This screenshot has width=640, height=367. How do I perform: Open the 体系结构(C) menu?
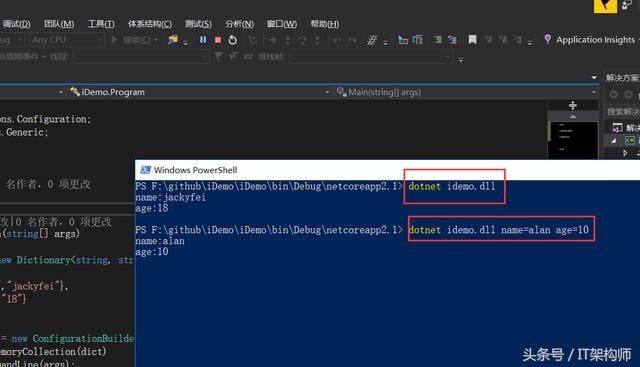point(150,24)
